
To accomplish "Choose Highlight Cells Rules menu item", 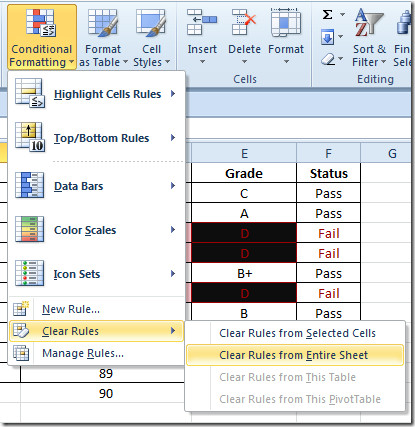I will coord(97,94).
